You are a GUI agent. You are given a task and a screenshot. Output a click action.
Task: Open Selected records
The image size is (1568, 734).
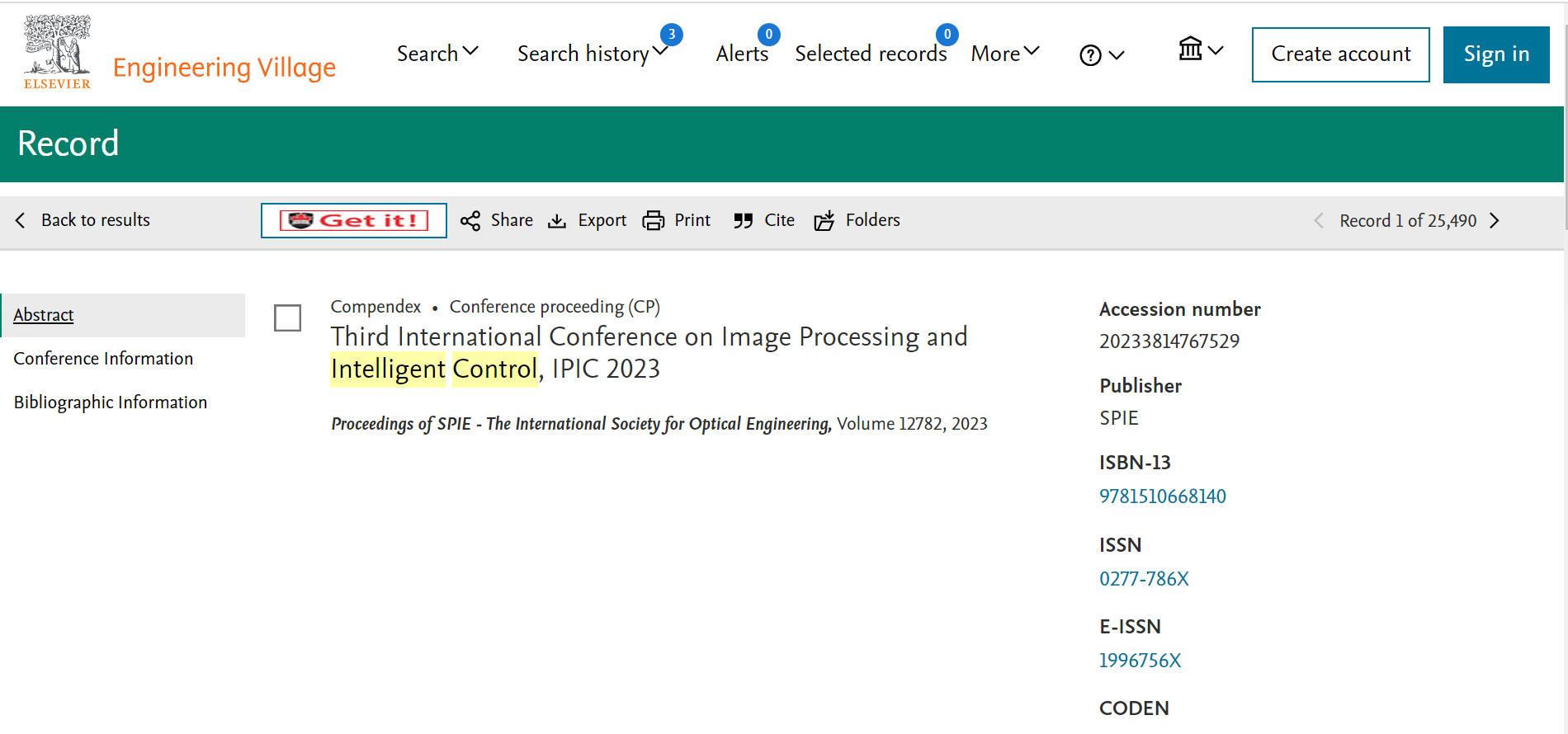[x=871, y=54]
